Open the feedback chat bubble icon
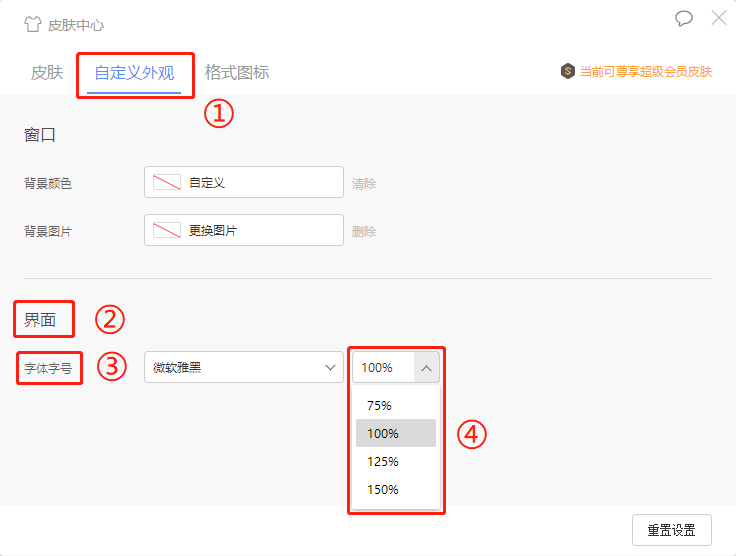This screenshot has height=556, width=736. [684, 18]
